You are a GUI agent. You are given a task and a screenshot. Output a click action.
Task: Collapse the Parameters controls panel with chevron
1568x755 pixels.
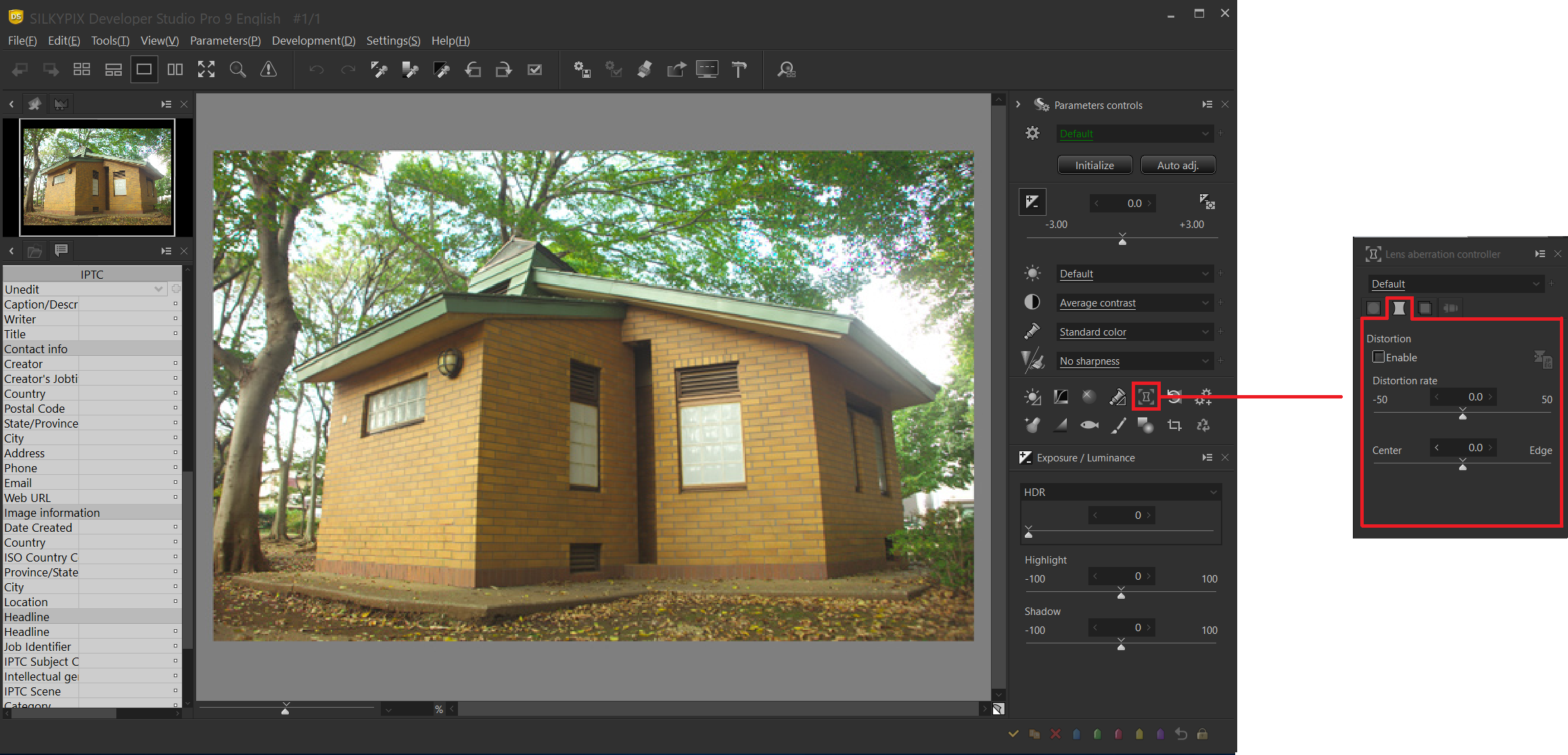(x=1018, y=105)
